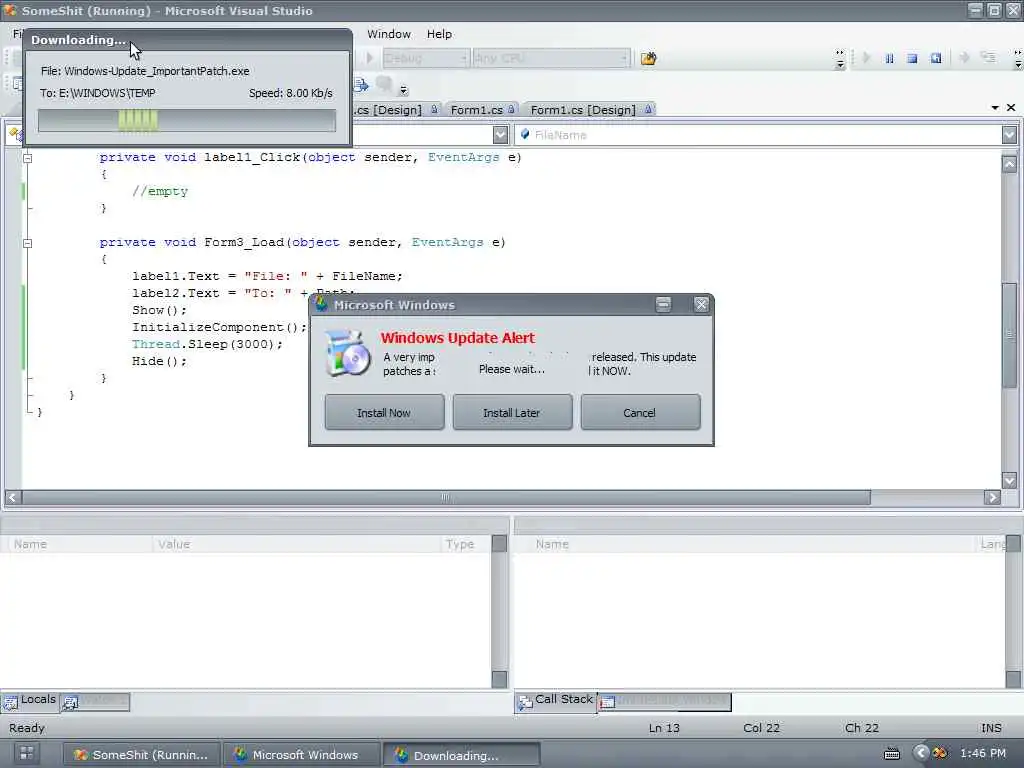The height and width of the screenshot is (768, 1024).
Task: Click the SomeShit (Running) taskbar button
Action: tap(142, 754)
